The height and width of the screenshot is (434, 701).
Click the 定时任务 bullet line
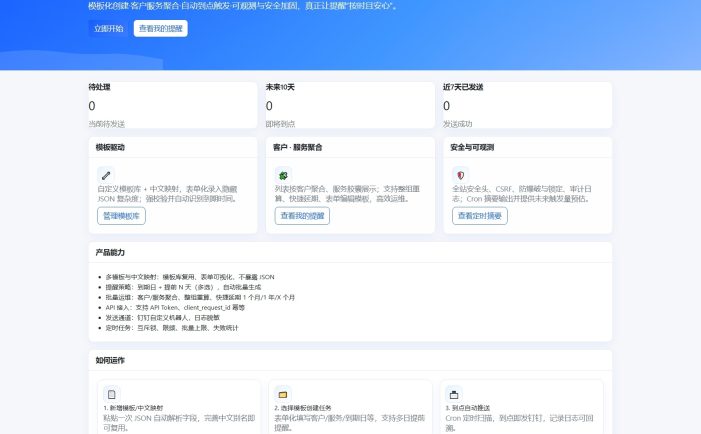click(x=172, y=328)
